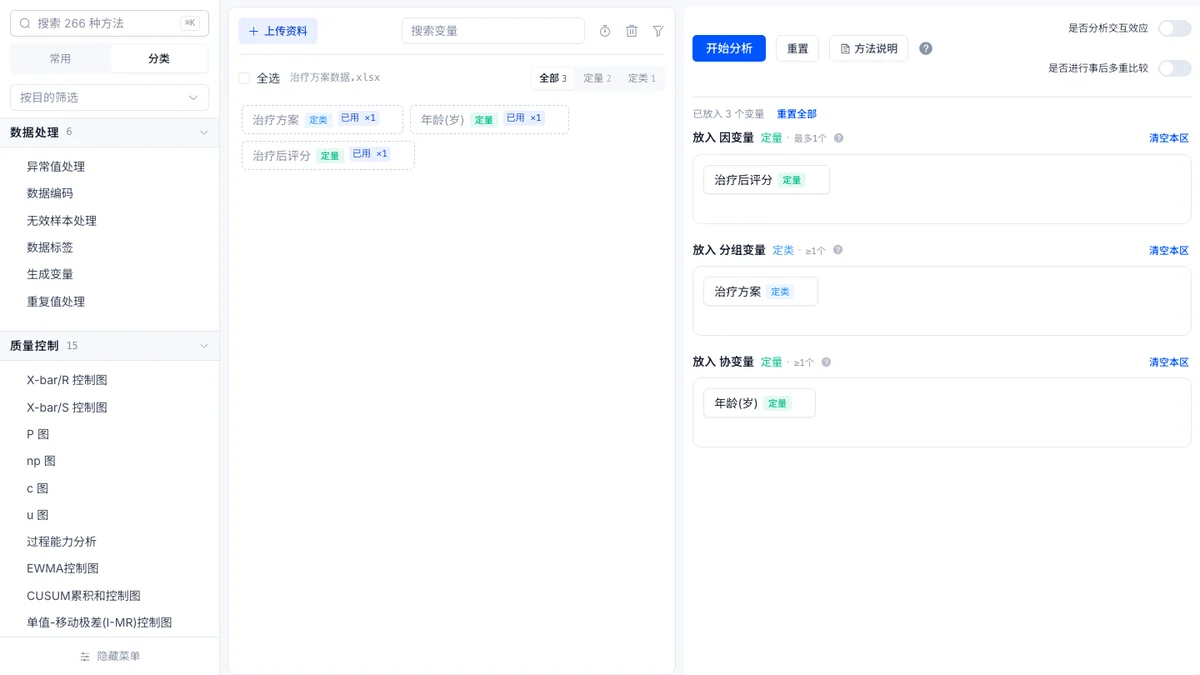
Task: Click the help icon next to 因变量 最多1个
Action: tap(839, 138)
